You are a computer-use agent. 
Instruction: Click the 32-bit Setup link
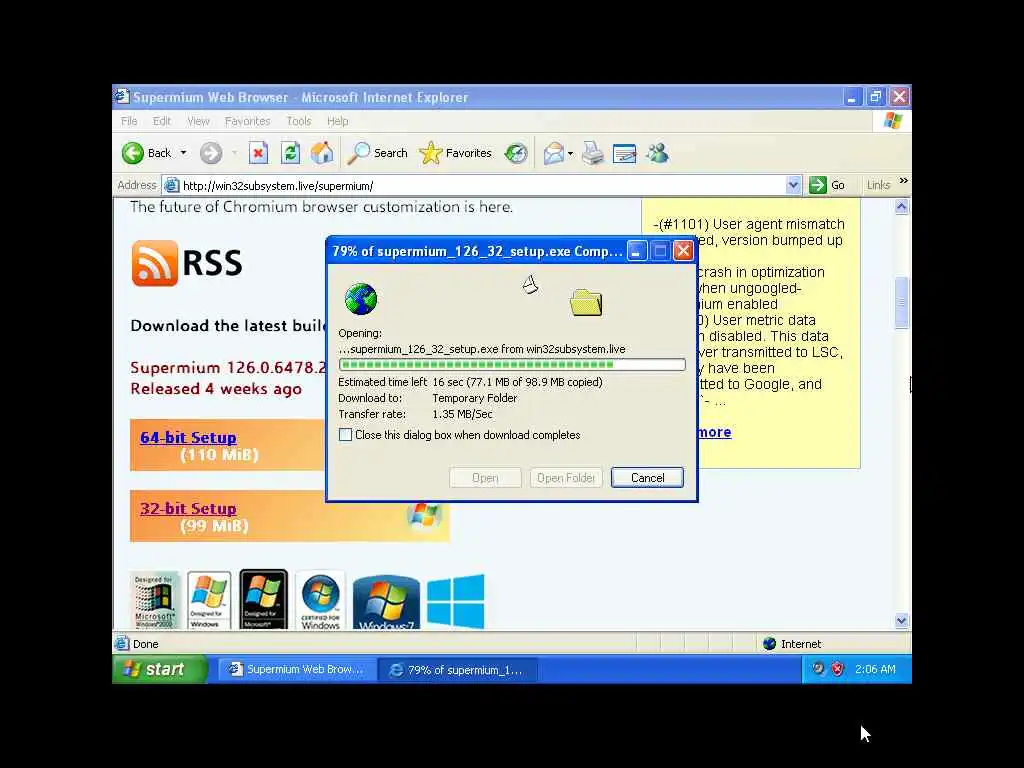[x=188, y=508]
